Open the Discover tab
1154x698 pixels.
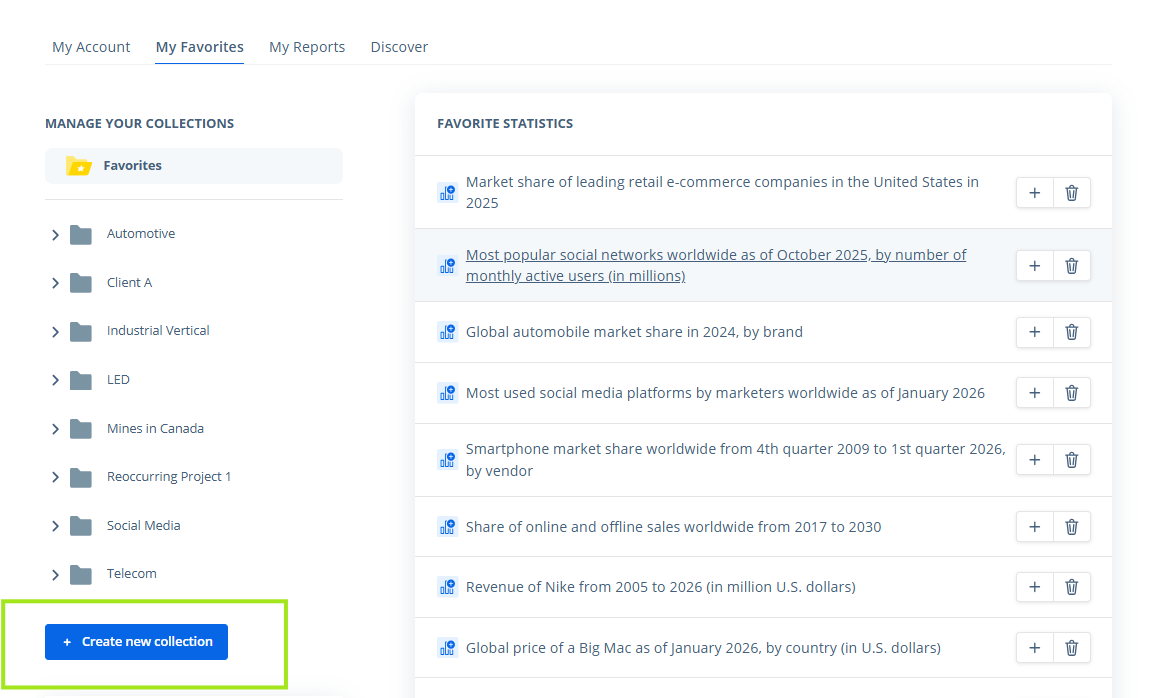pyautogui.click(x=399, y=47)
